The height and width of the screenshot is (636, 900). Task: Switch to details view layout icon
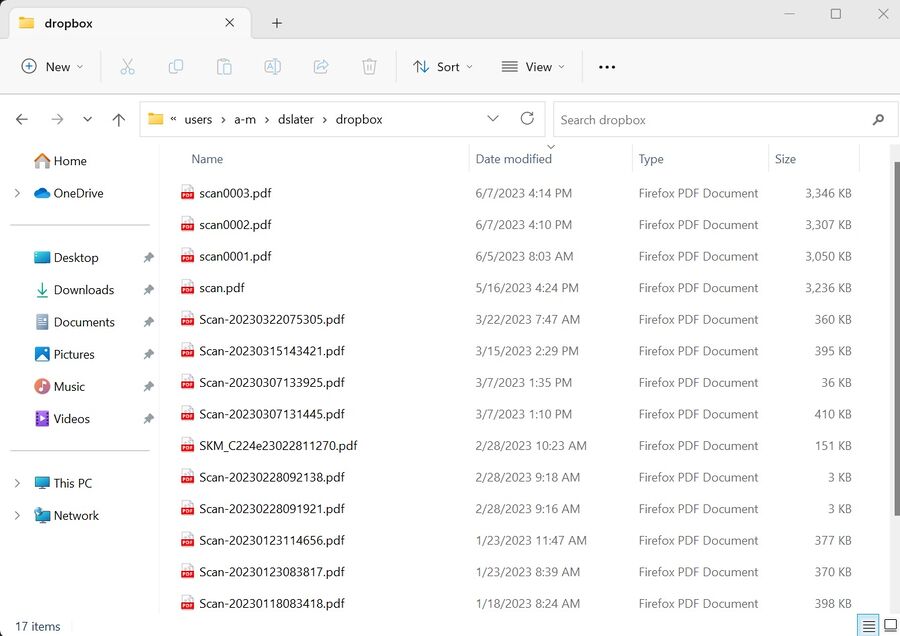(868, 626)
